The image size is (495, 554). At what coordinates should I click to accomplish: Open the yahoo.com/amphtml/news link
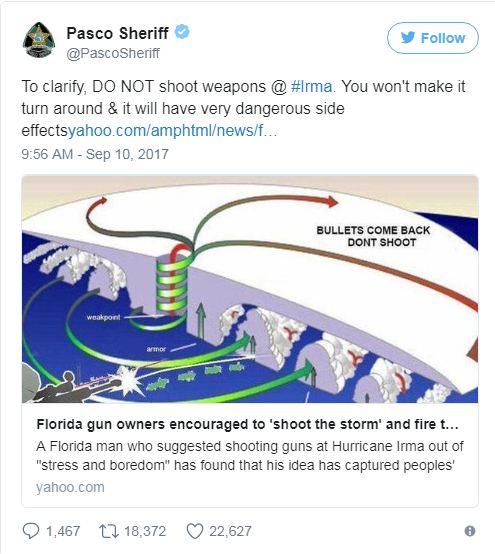coord(172,130)
